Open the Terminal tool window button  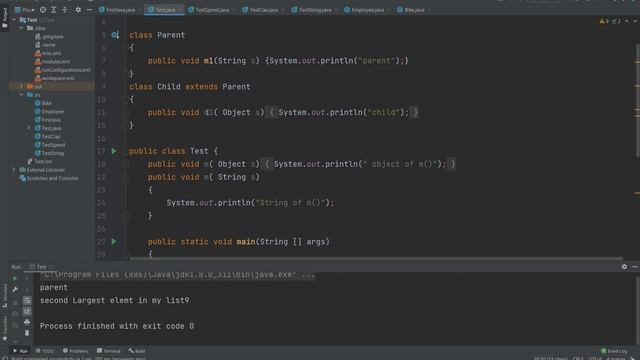(109, 351)
